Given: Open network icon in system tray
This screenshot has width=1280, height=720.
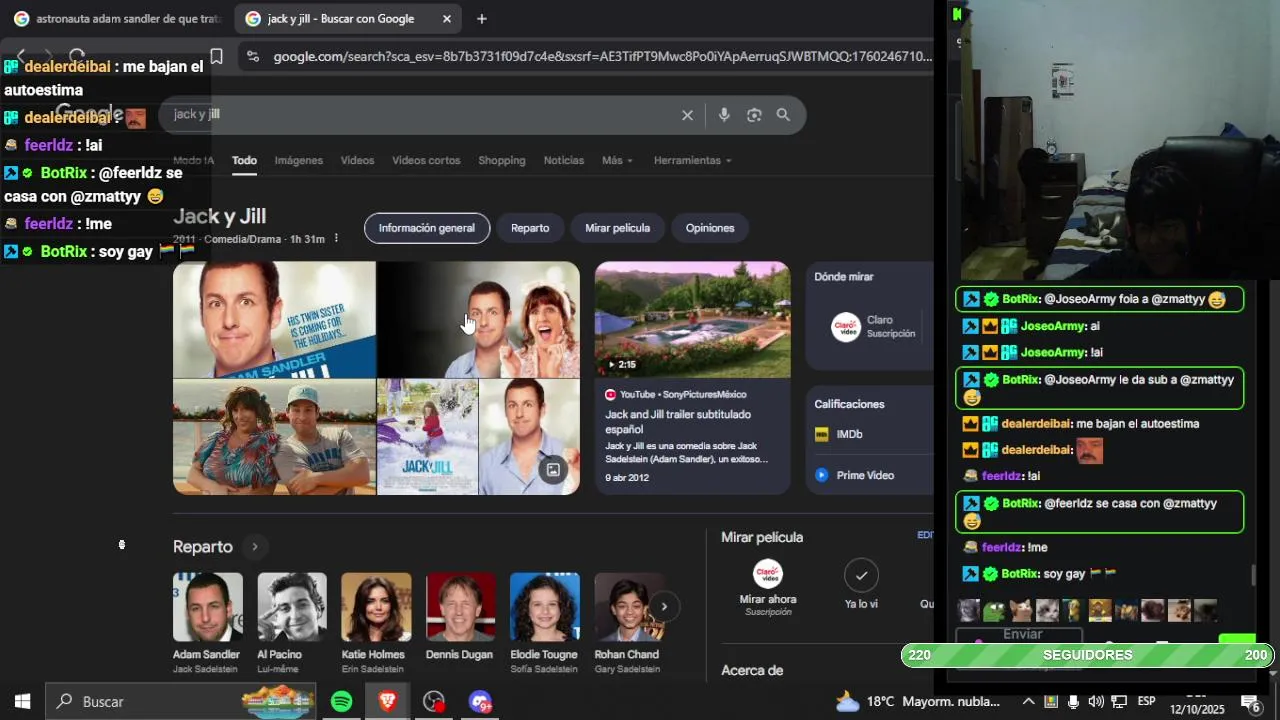Looking at the screenshot, I should tap(1119, 702).
